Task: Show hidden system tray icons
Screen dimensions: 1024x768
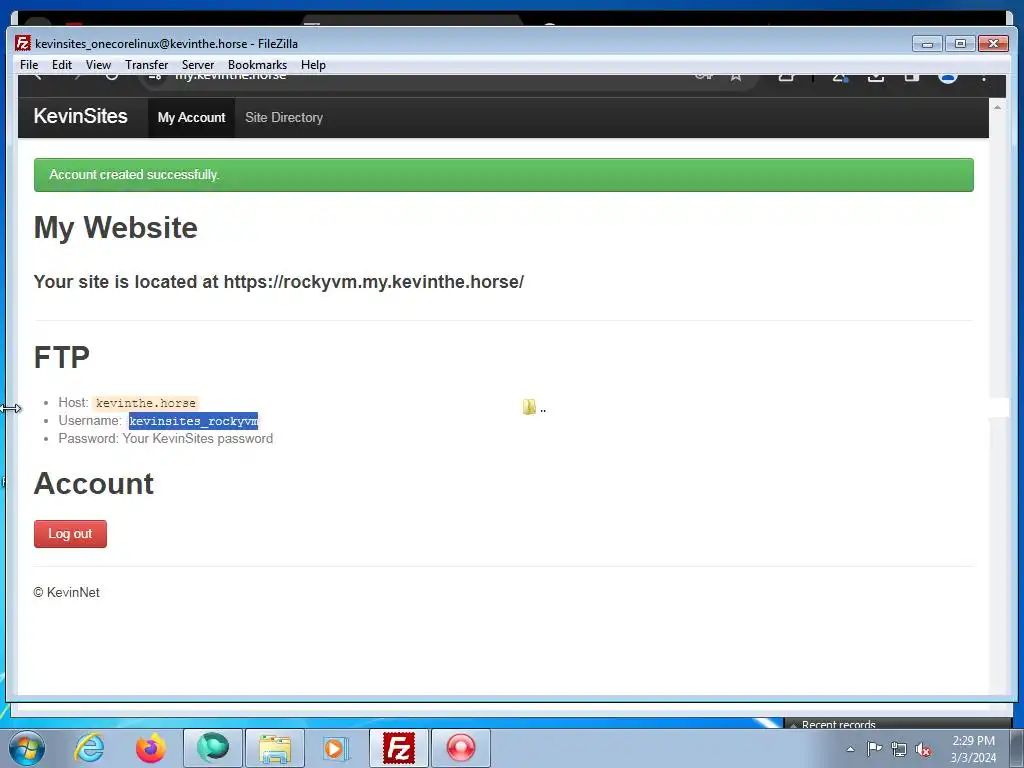Action: point(850,749)
